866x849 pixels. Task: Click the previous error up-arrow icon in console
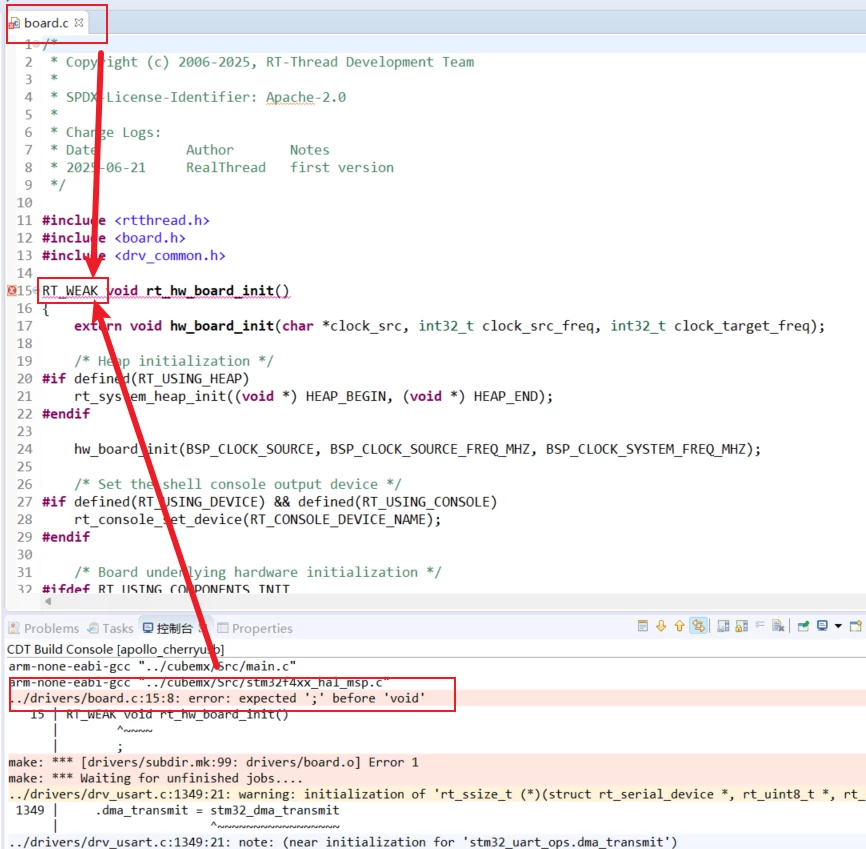[679, 627]
